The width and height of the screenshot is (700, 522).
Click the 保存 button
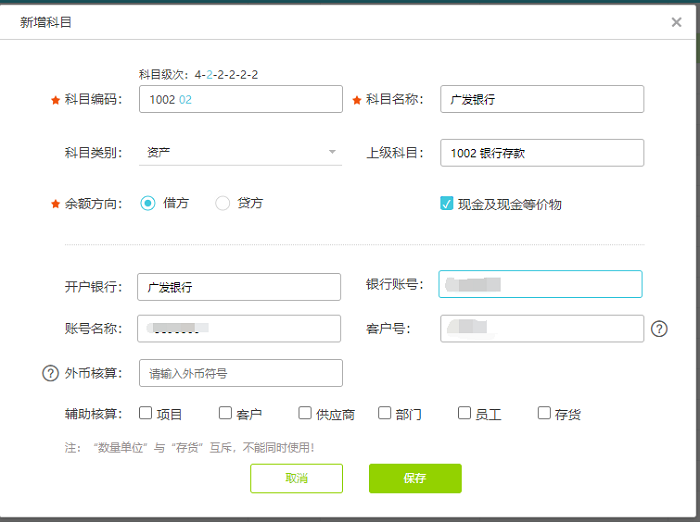pyautogui.click(x=415, y=478)
